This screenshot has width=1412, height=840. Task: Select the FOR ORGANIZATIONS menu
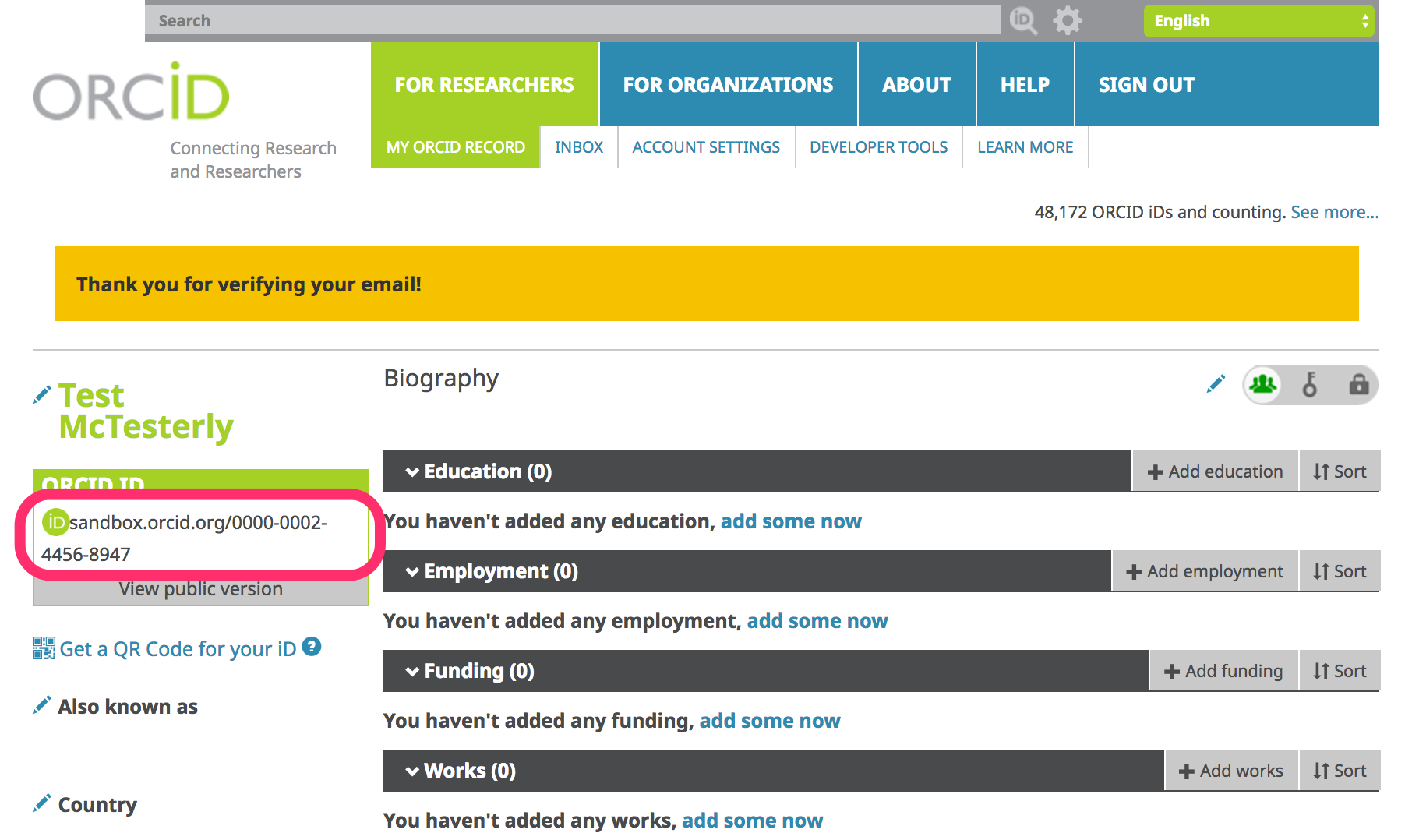(729, 84)
